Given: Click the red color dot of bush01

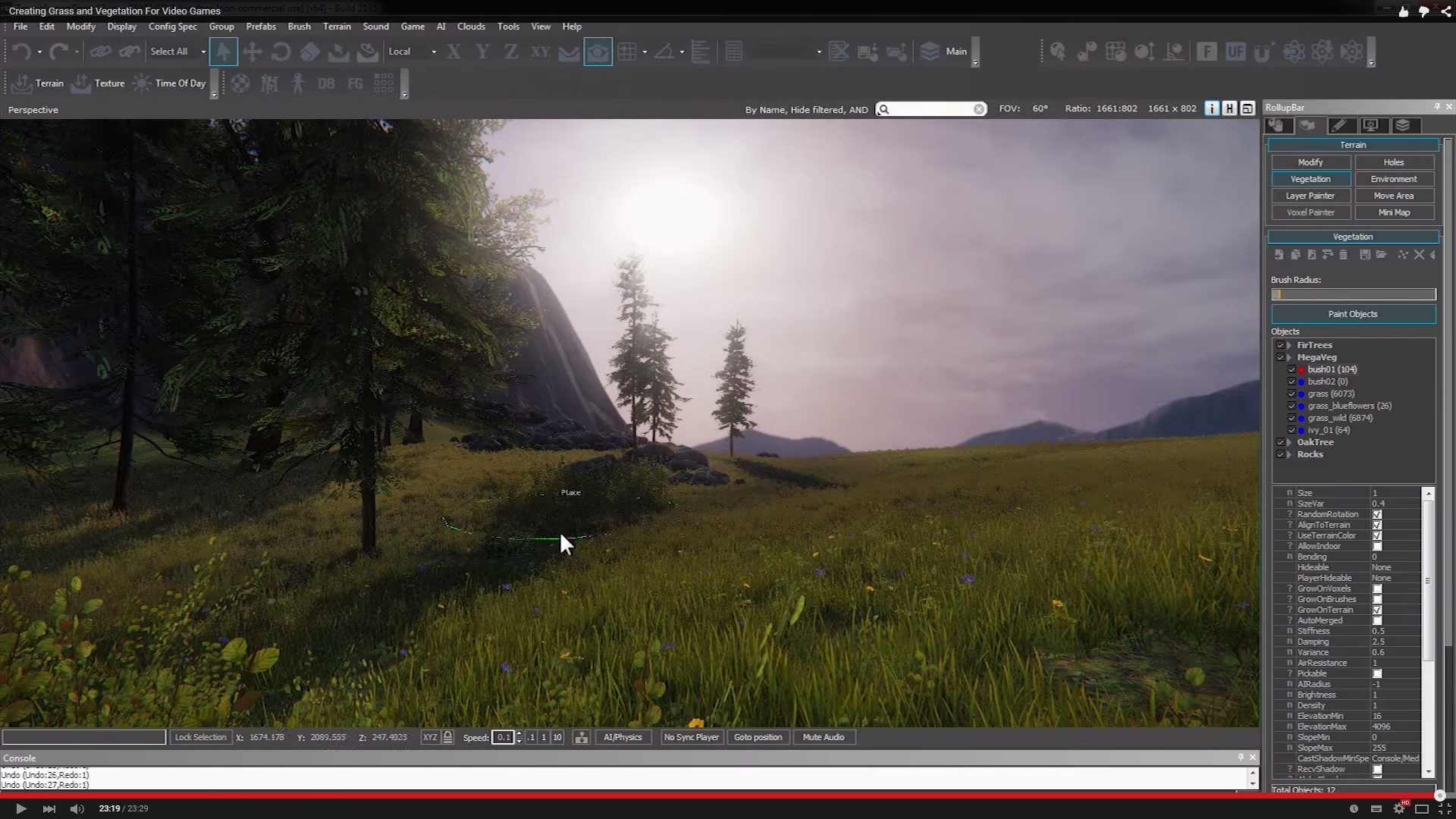Looking at the screenshot, I should (x=1302, y=370).
